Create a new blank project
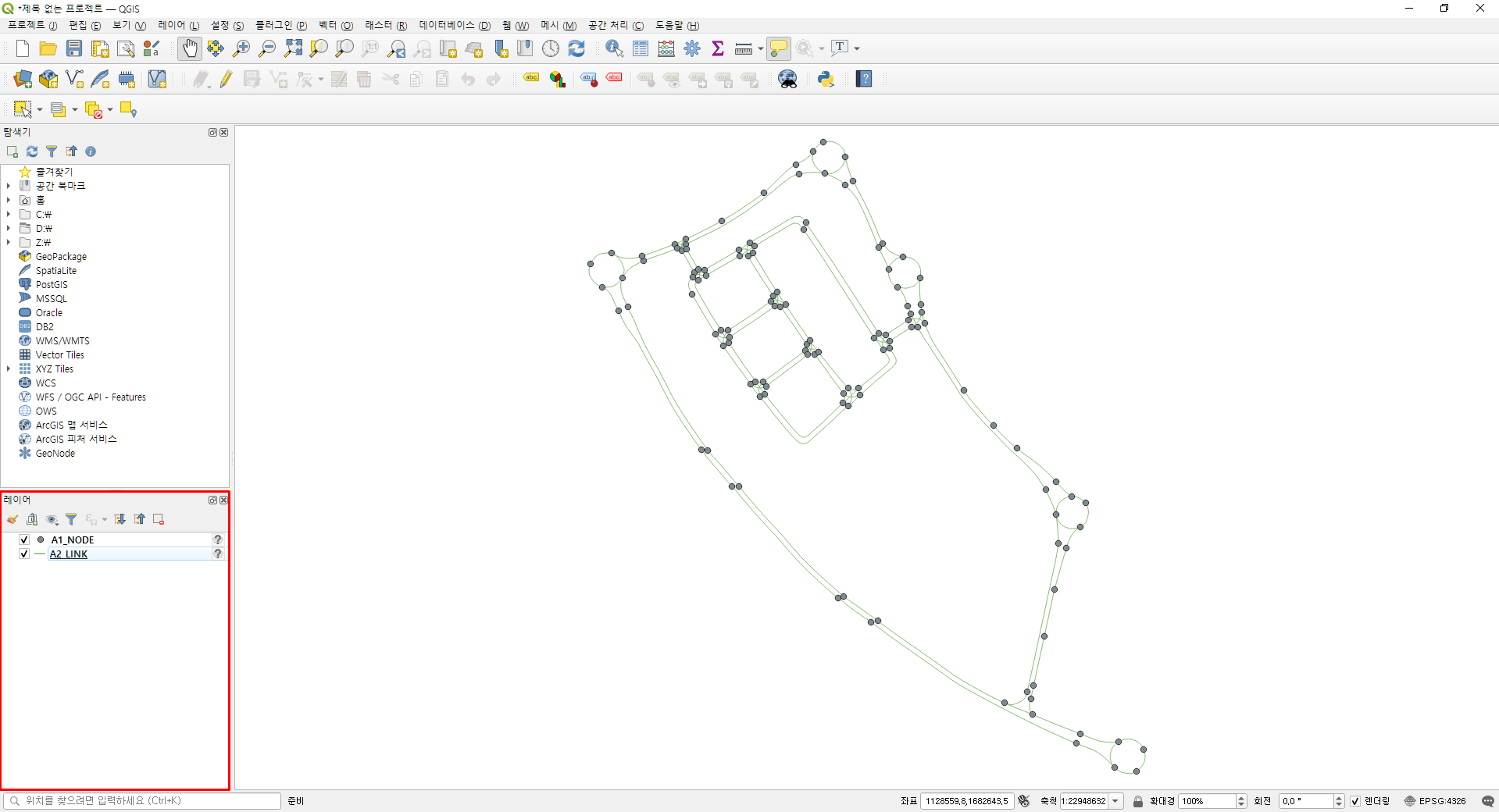The width and height of the screenshot is (1499, 812). pyautogui.click(x=23, y=48)
